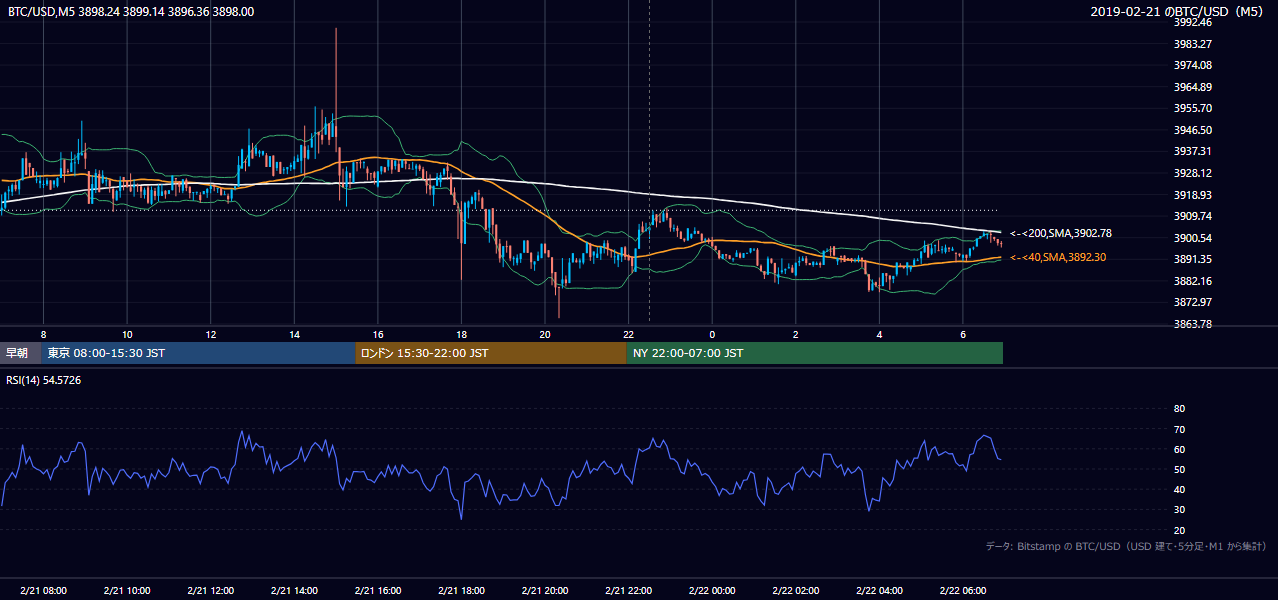Click hour label 14 under price chart
Screen dimensions: 1278x600
coord(294,334)
